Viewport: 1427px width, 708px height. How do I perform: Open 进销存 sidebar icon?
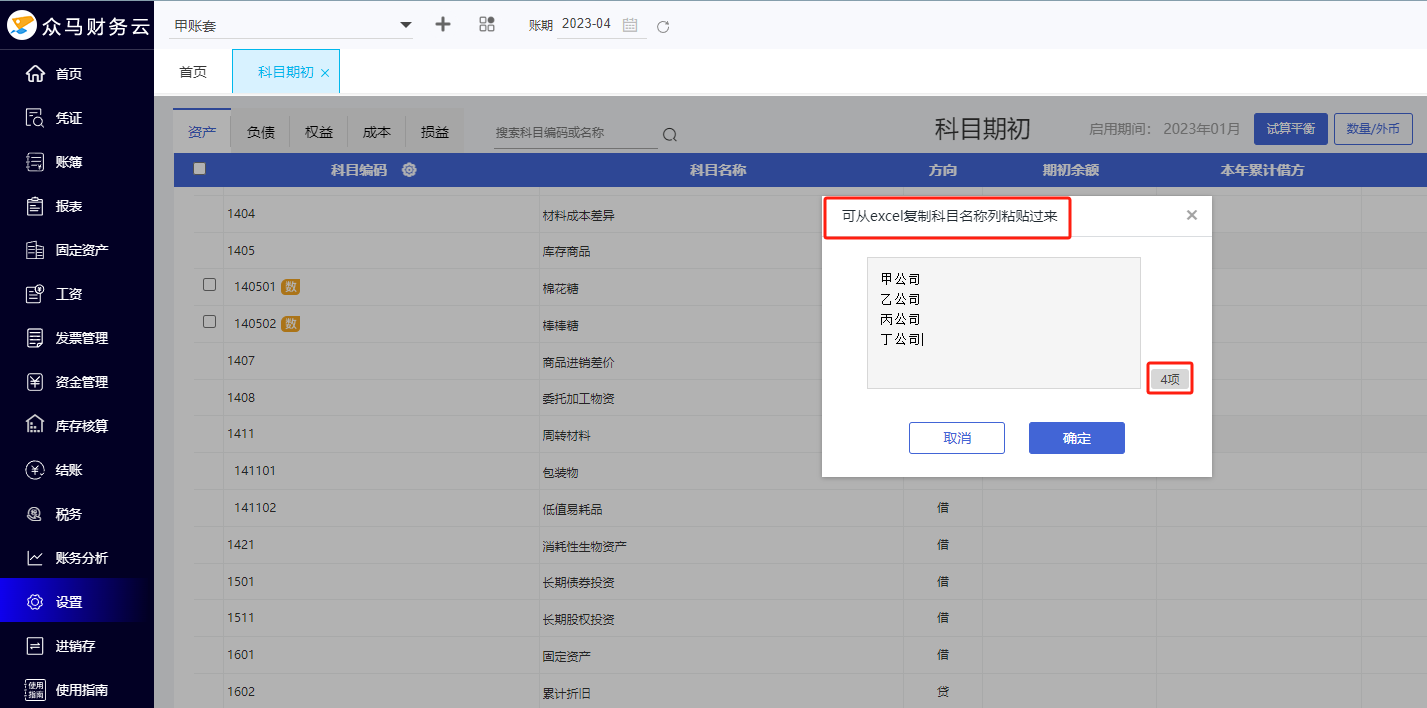tap(35, 646)
